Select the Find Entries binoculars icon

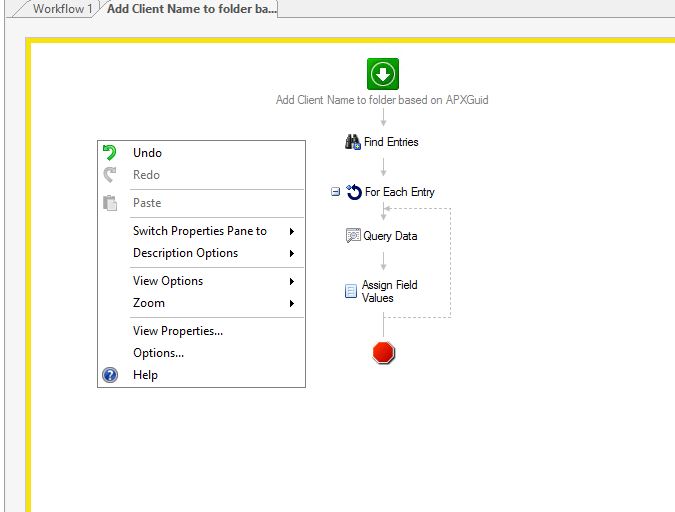pos(352,142)
